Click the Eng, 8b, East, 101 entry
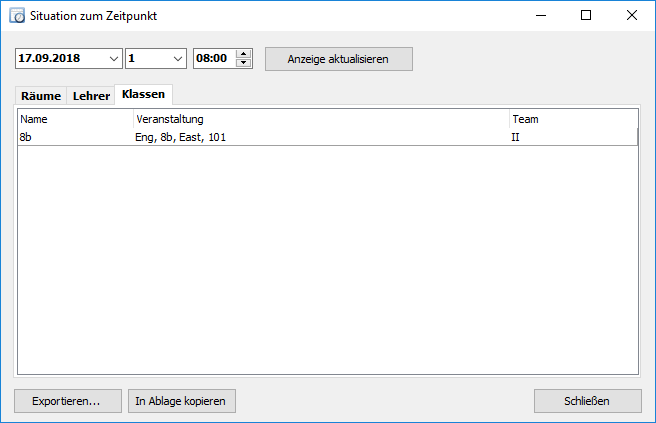656x423 pixels. [x=180, y=137]
